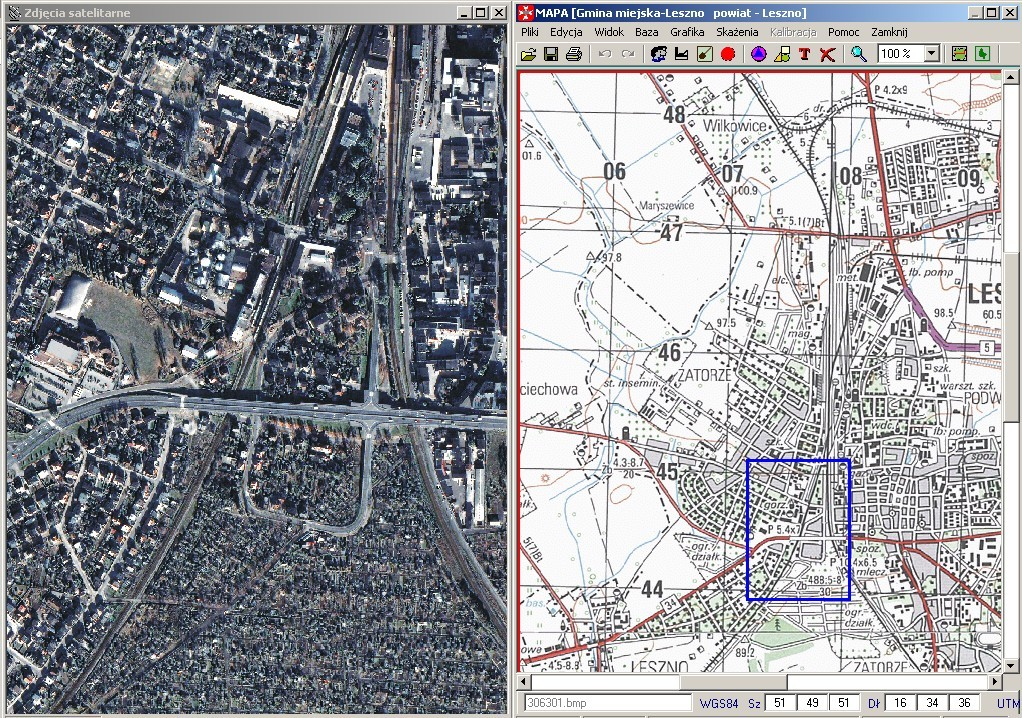This screenshot has height=718, width=1022.
Task: Click the longitude degrees field showing 16
Action: point(900,703)
